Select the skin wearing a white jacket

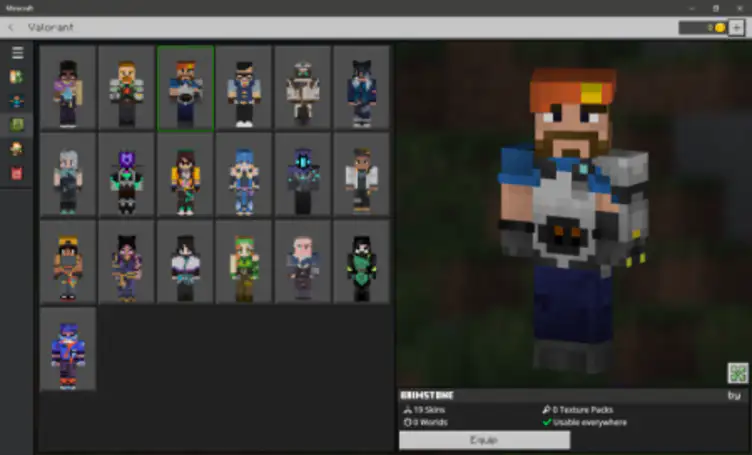click(x=362, y=175)
